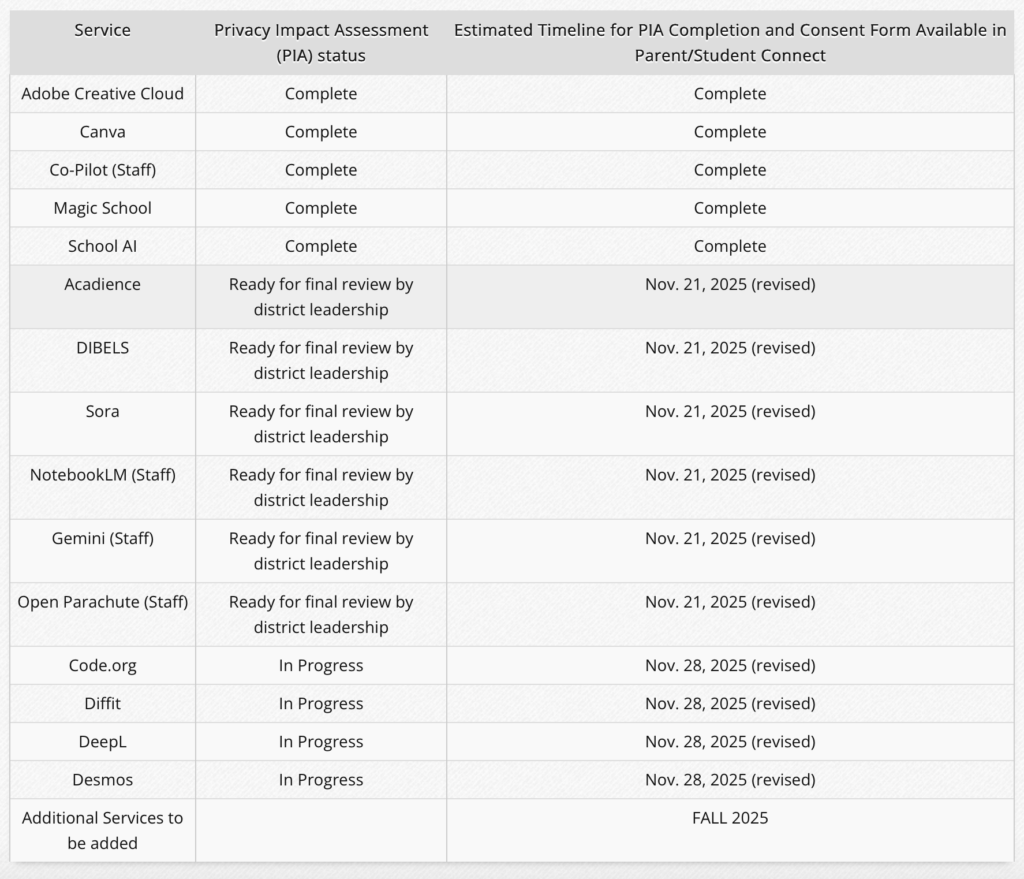Select the "School AI" row label

102,246
